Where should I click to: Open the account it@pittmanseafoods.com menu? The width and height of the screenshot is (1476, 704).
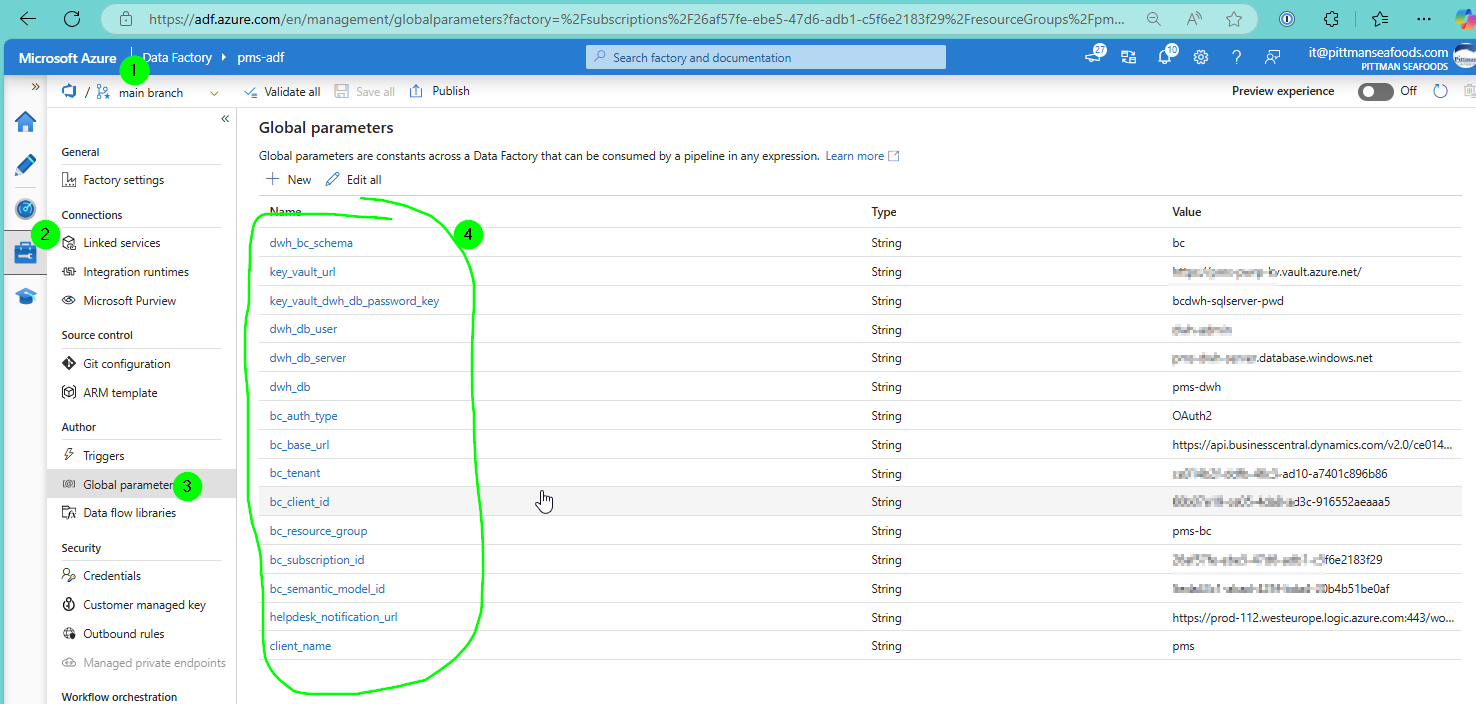click(1378, 57)
